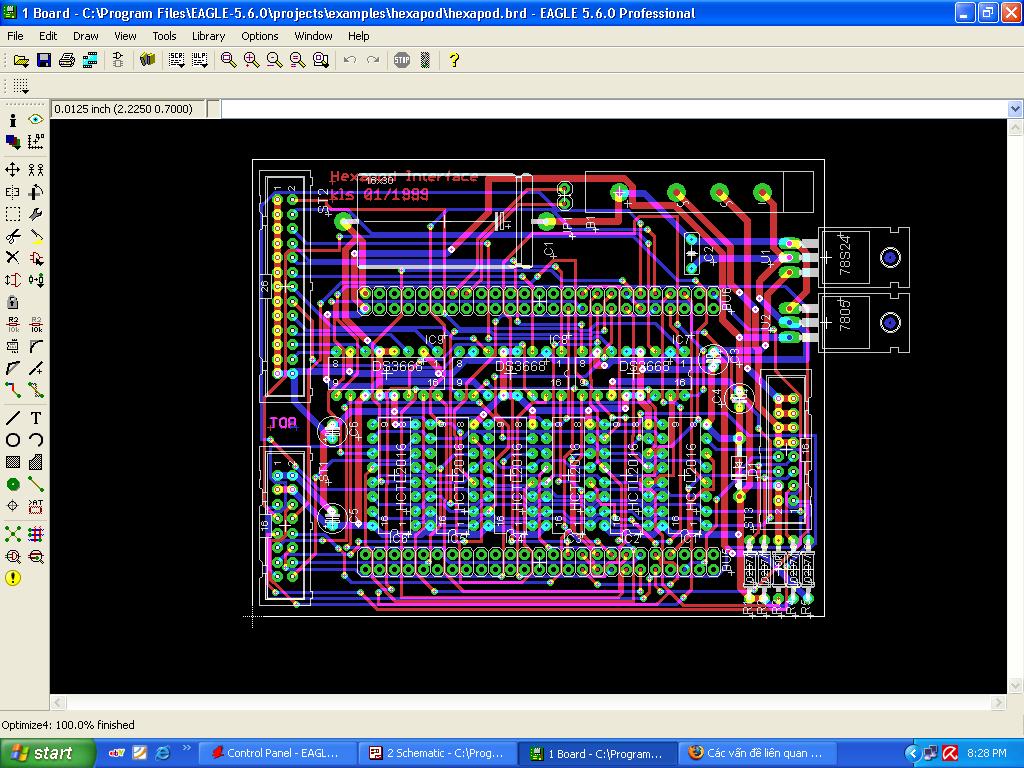
Task: Open the Tools menu
Action: [x=164, y=36]
